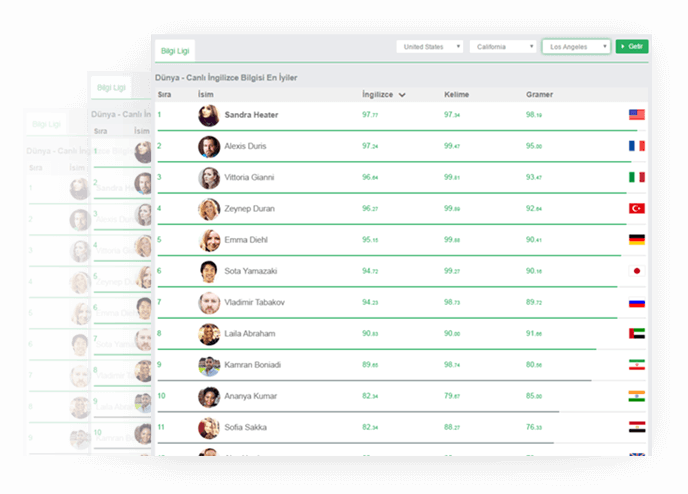Select the Bilgi Ligi tab in front window

175,51
